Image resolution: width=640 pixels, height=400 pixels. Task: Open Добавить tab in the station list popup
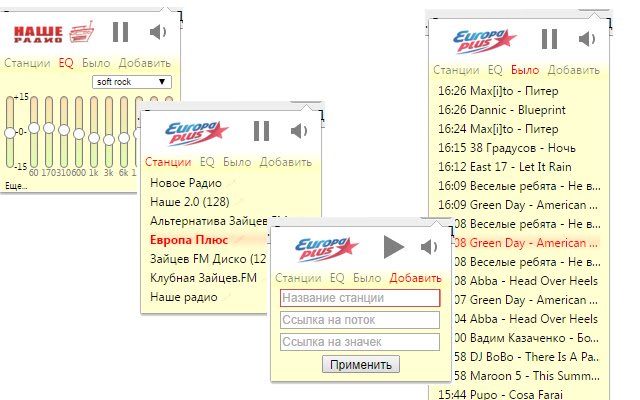(x=286, y=162)
